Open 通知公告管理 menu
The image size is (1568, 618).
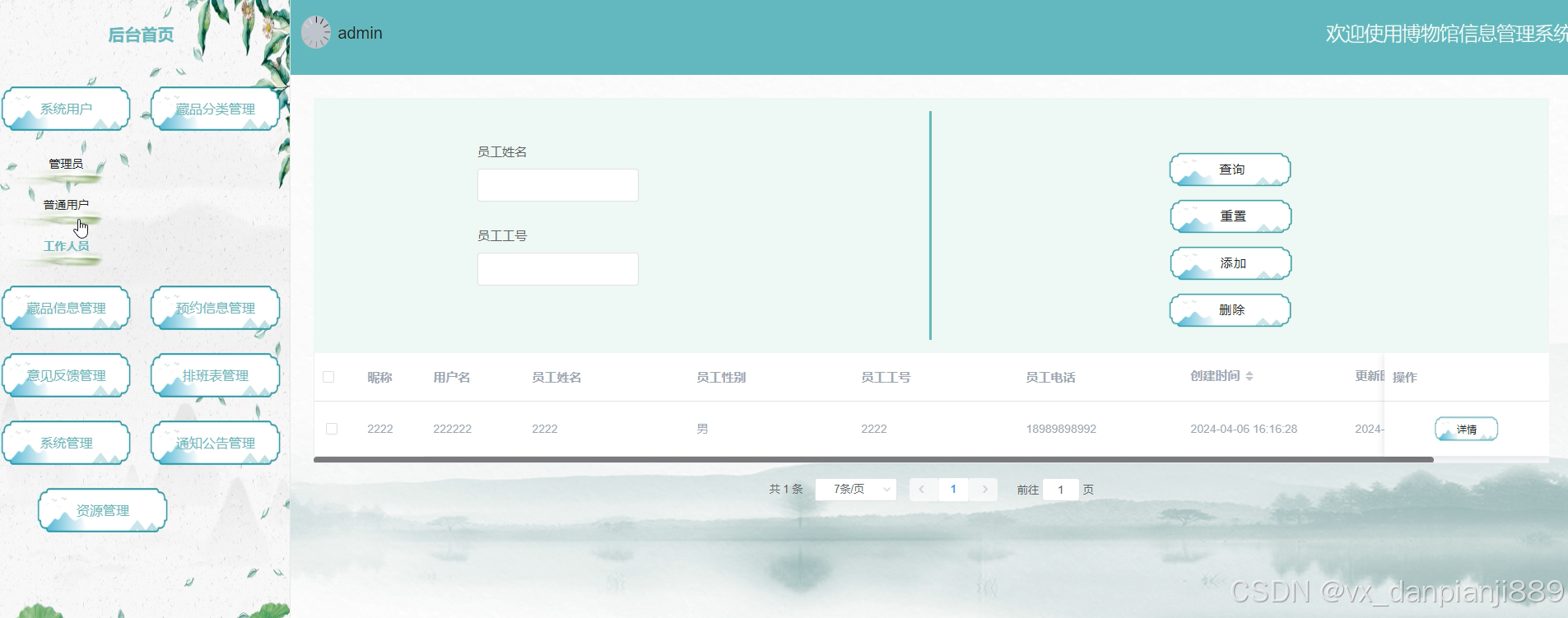click(215, 443)
